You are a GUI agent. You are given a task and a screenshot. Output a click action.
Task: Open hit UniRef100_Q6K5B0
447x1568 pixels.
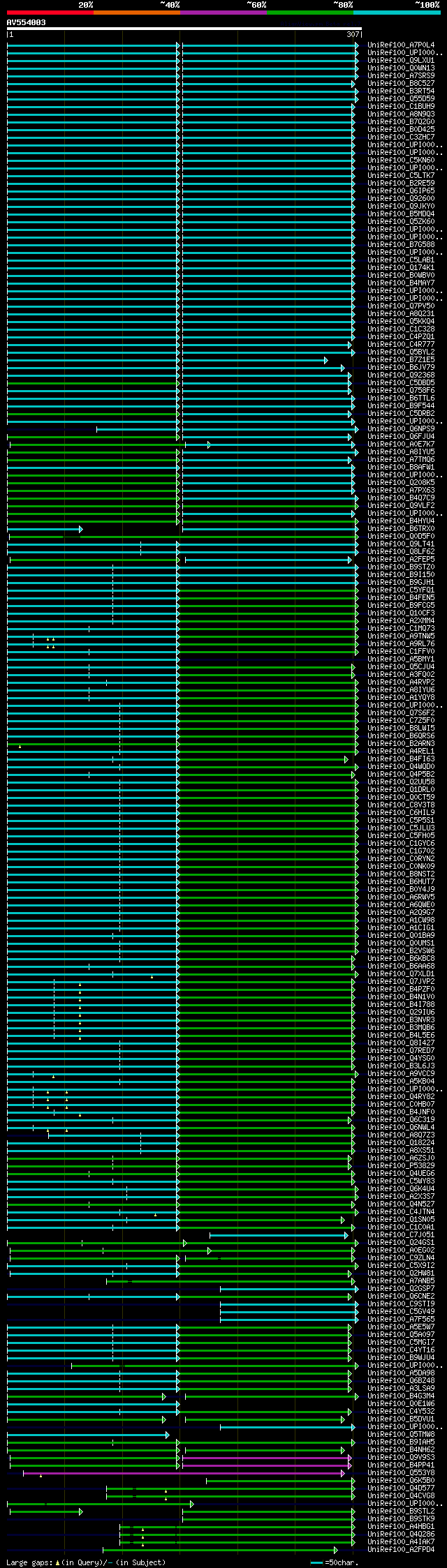[x=401, y=1481]
